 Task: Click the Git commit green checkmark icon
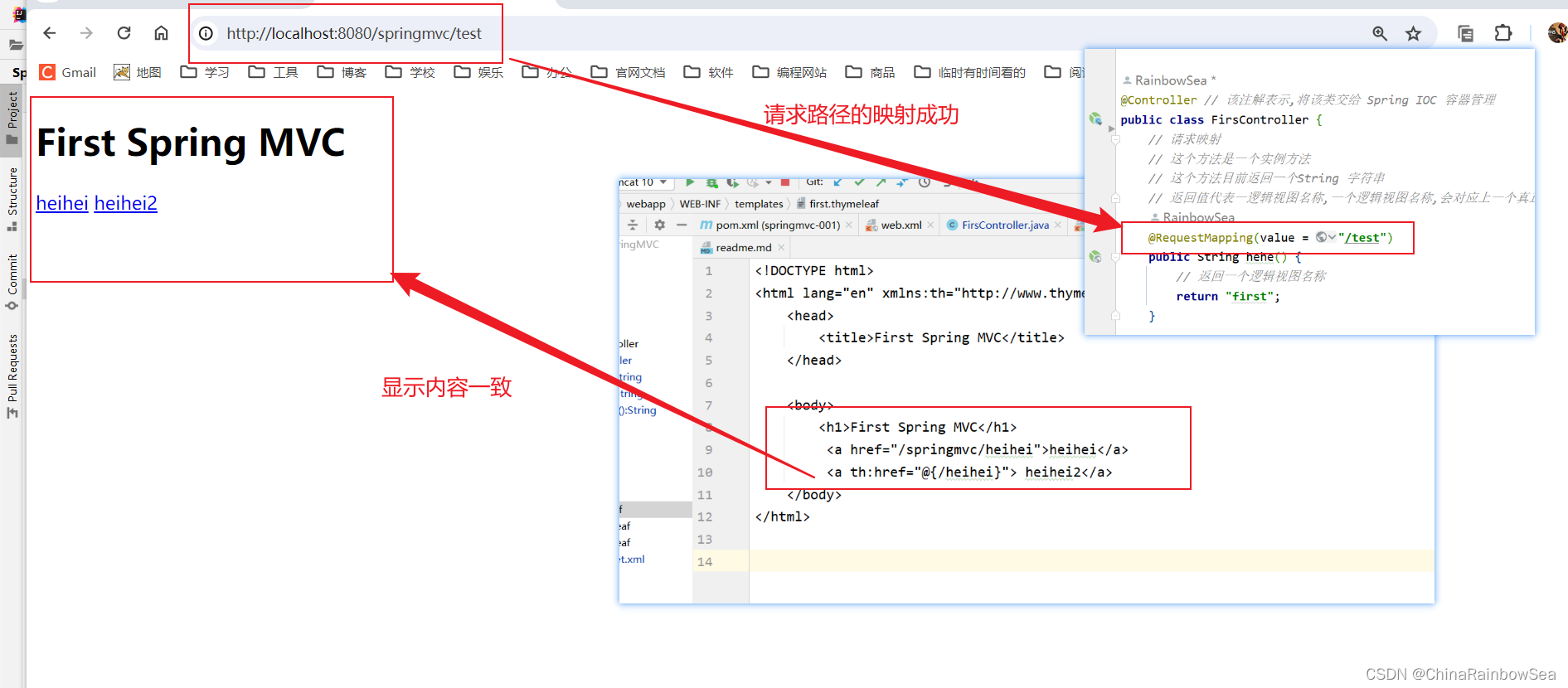click(x=860, y=182)
